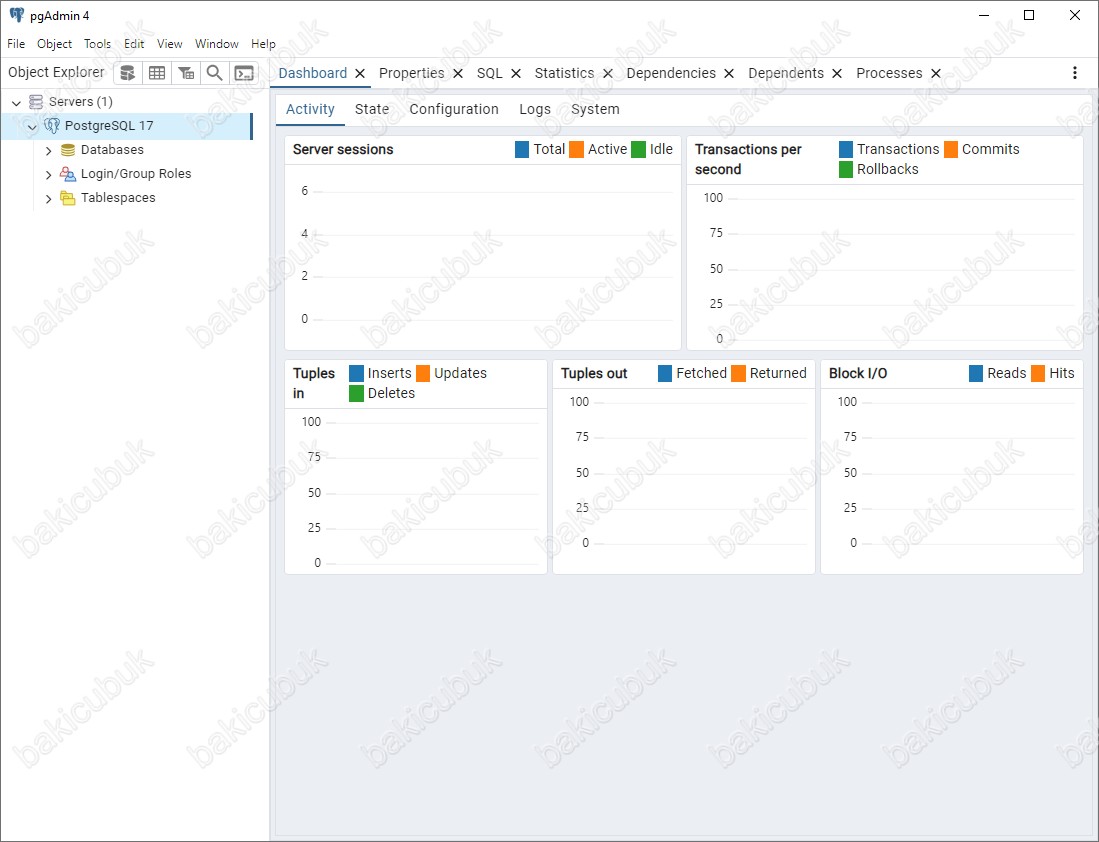
Task: Click the Servers group icon
Action: tap(36, 102)
